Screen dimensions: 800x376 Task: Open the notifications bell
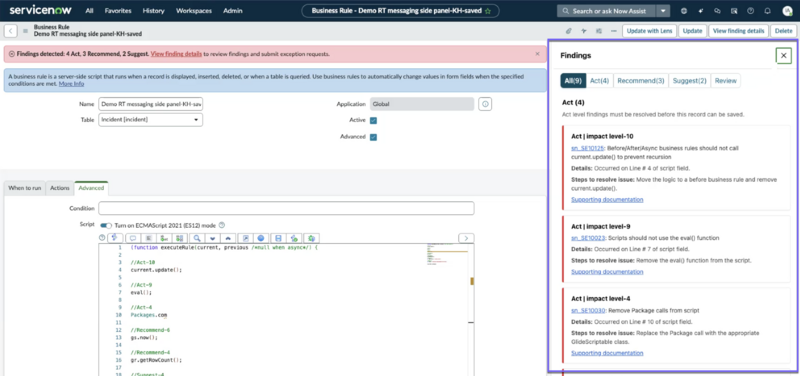coord(767,11)
